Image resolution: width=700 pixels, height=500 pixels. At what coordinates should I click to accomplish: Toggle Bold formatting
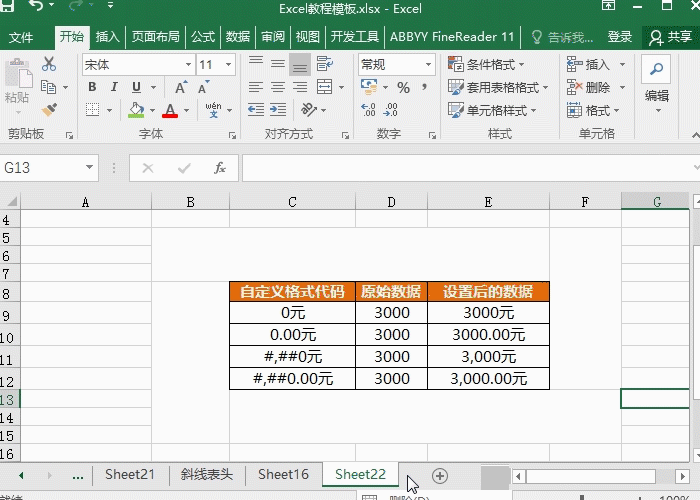91,88
